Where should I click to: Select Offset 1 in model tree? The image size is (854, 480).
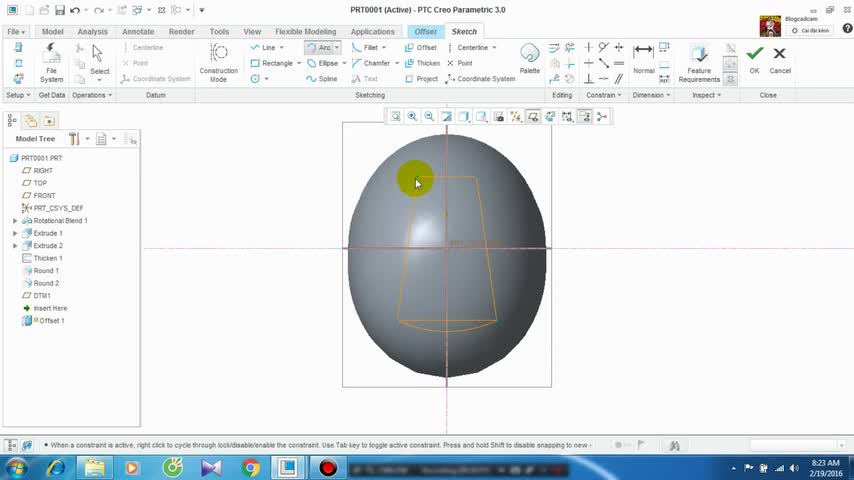44,321
